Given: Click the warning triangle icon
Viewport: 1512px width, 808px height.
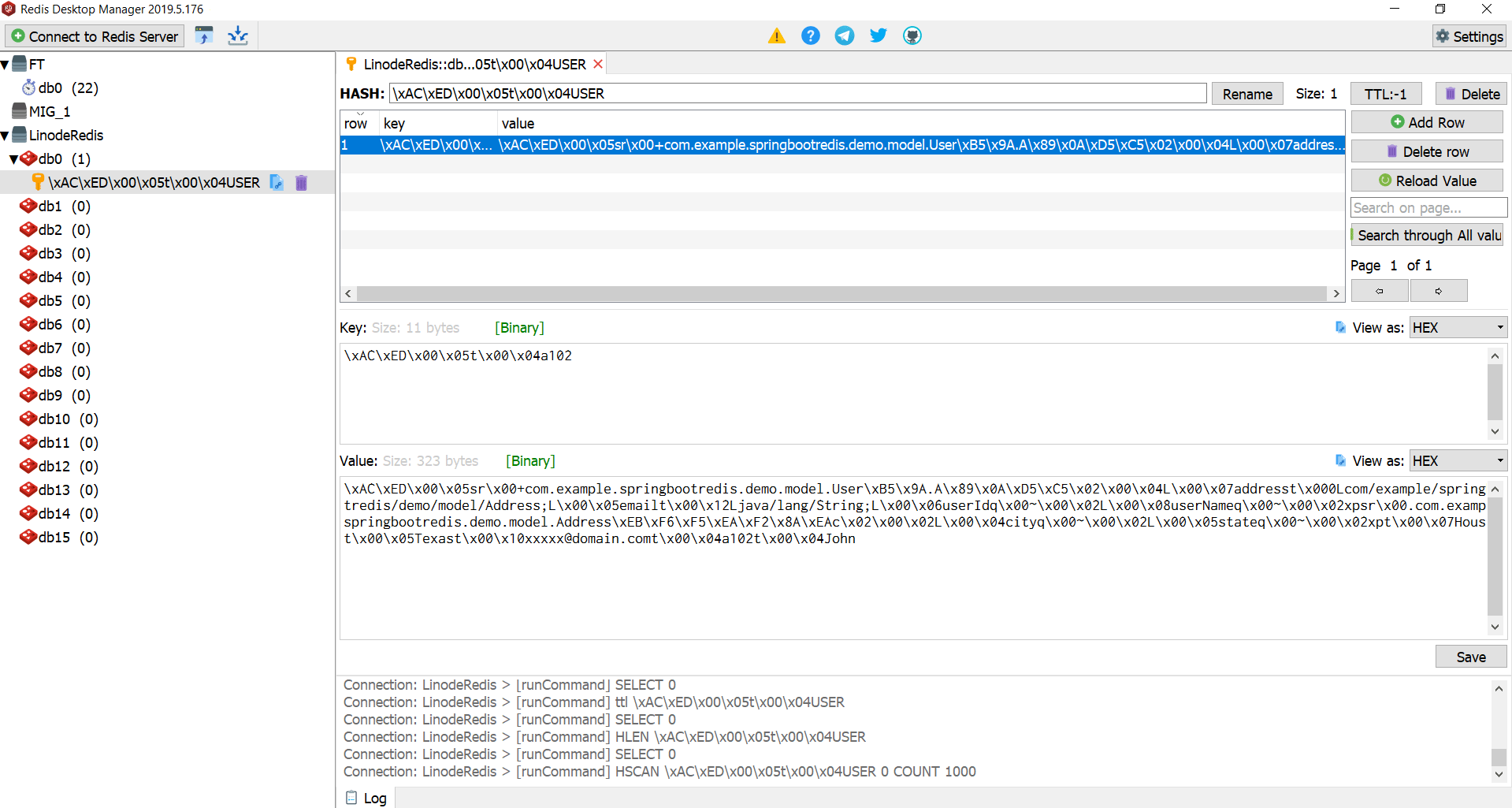Looking at the screenshot, I should [x=777, y=35].
